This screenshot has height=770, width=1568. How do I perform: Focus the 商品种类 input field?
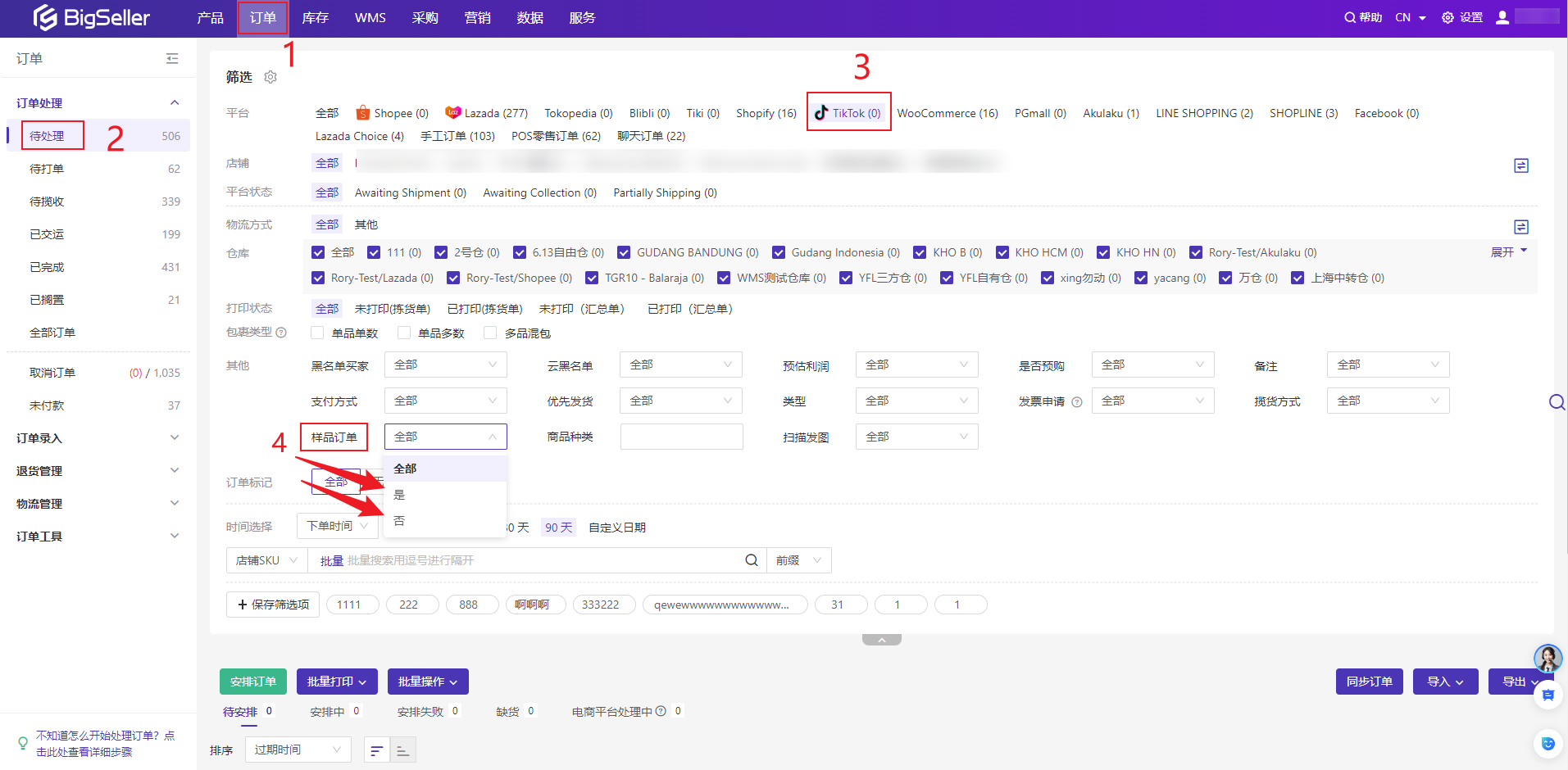tap(681, 437)
